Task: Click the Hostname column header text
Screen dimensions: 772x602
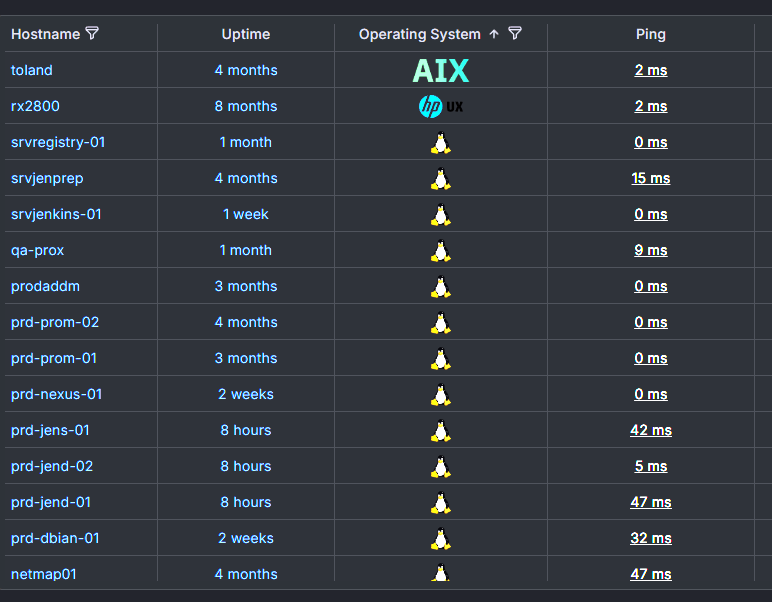Action: point(45,34)
